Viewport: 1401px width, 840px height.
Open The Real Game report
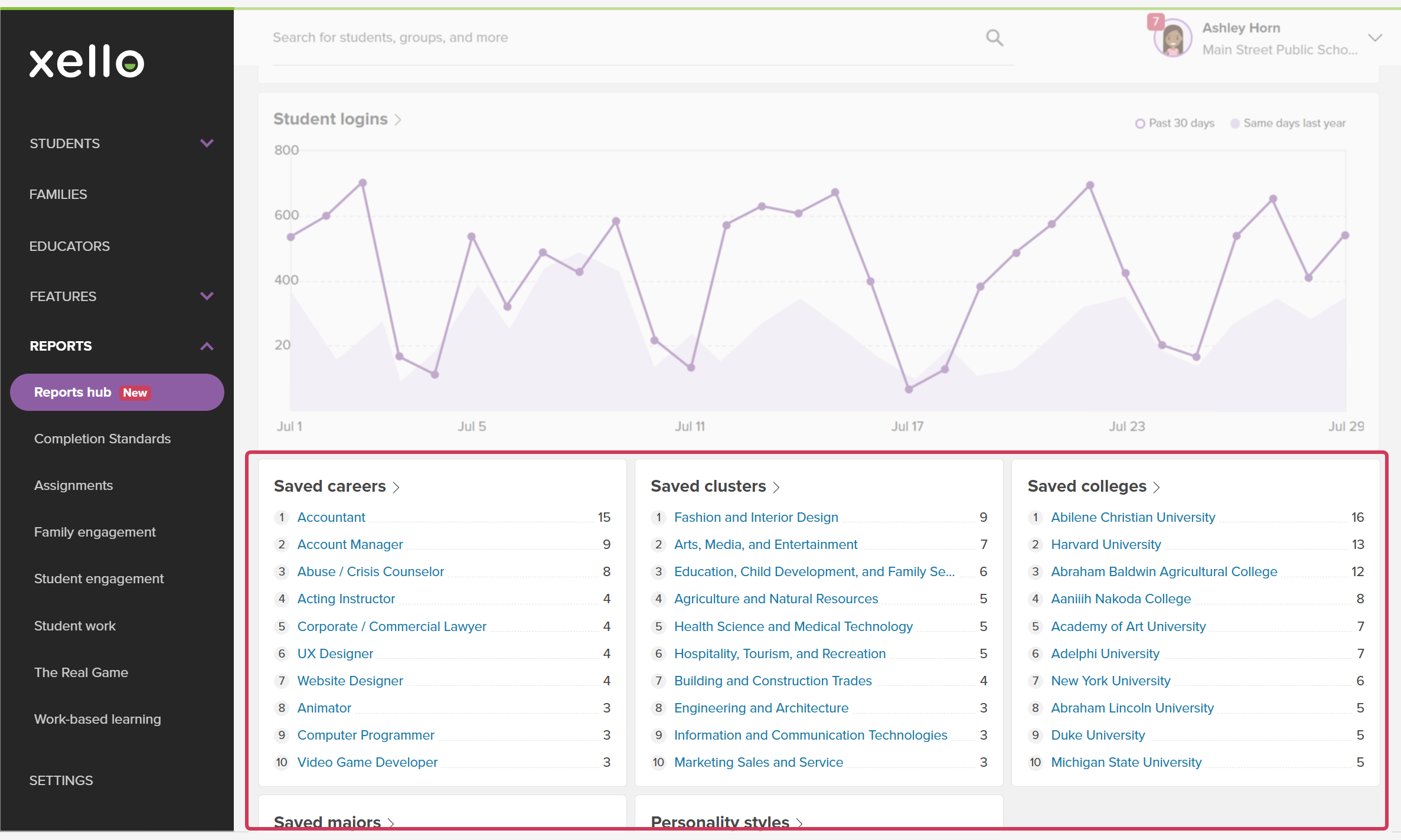81,672
